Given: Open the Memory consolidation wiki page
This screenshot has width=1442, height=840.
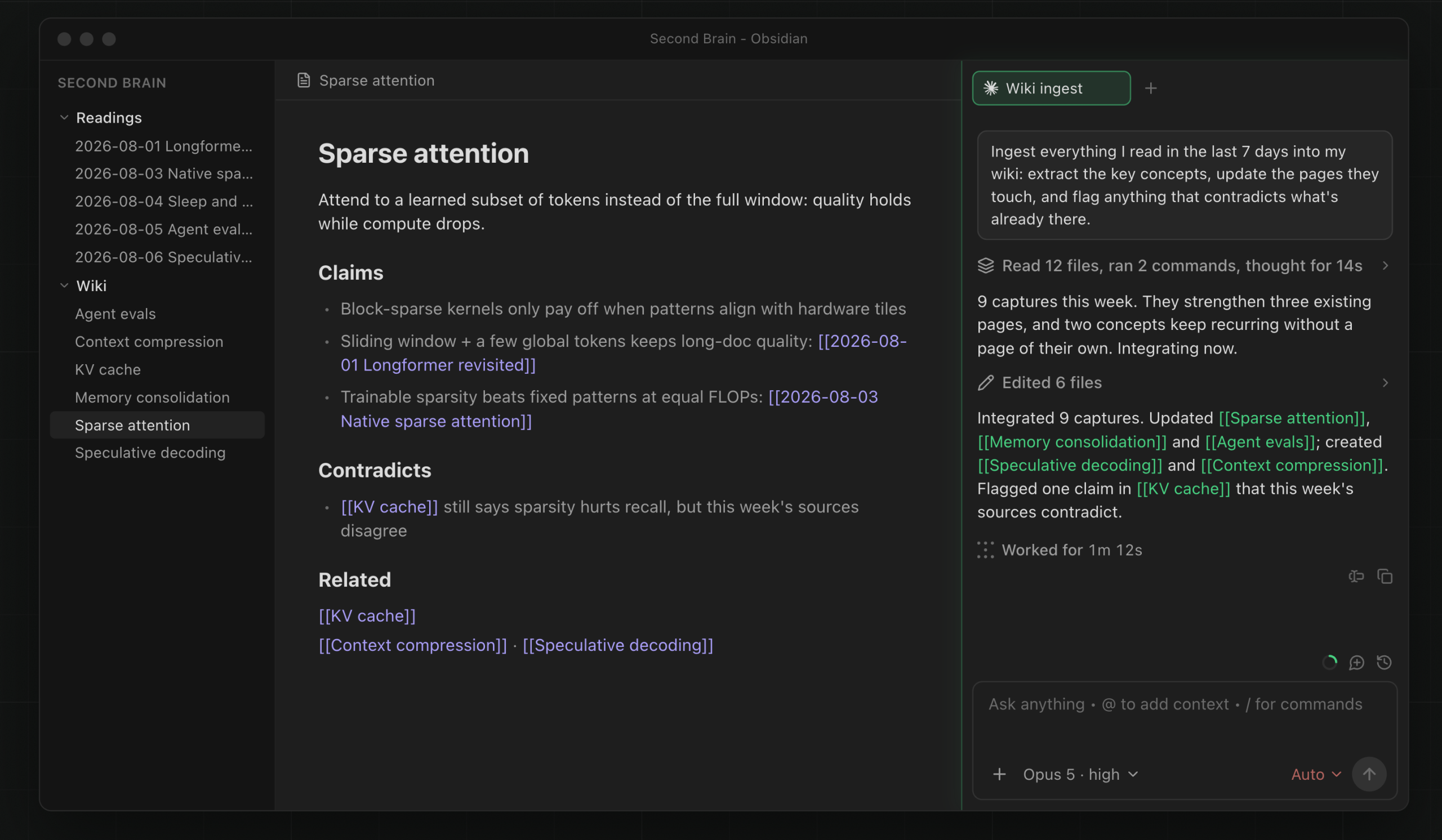Looking at the screenshot, I should [152, 397].
